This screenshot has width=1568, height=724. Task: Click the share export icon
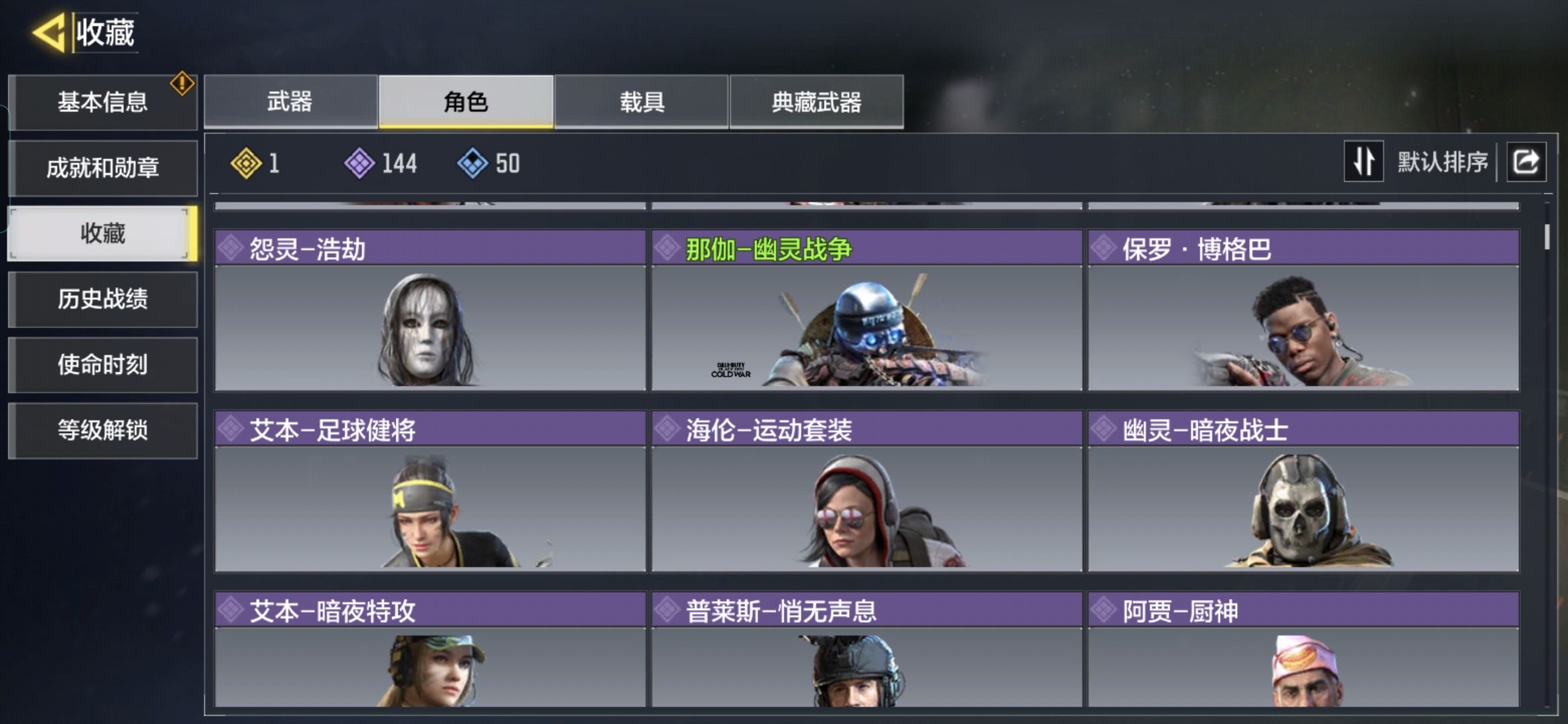pos(1526,162)
